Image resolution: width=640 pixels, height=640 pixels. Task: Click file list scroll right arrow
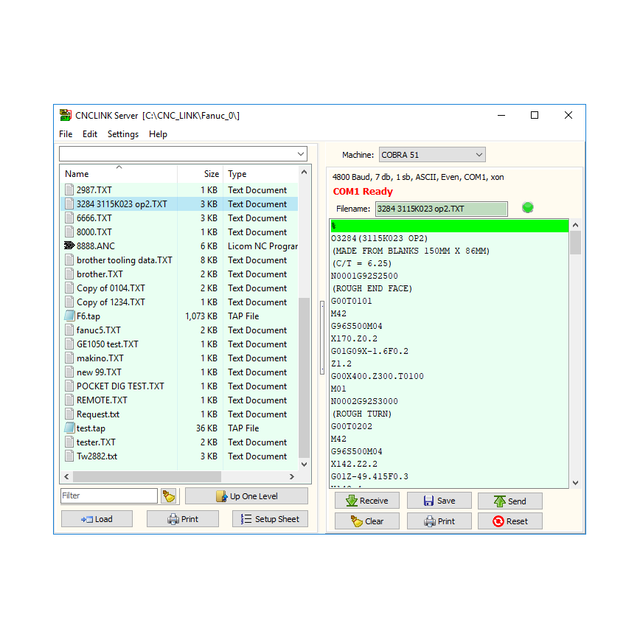pyautogui.click(x=291, y=476)
